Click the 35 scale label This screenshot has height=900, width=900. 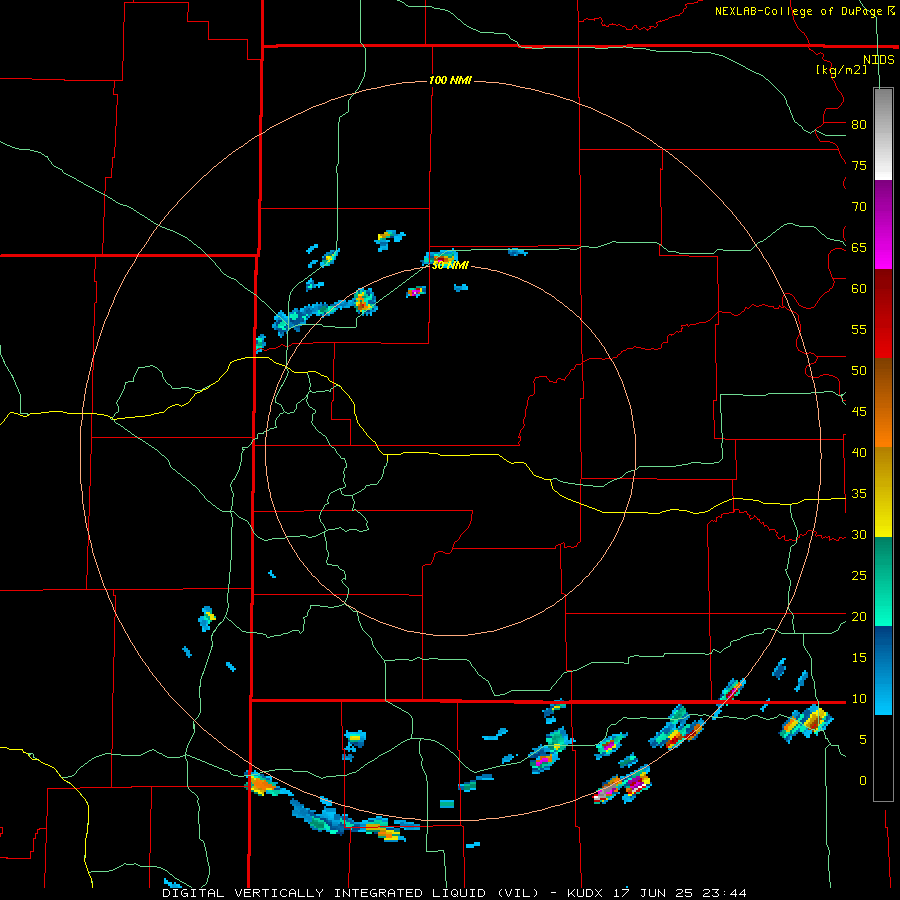(x=859, y=494)
